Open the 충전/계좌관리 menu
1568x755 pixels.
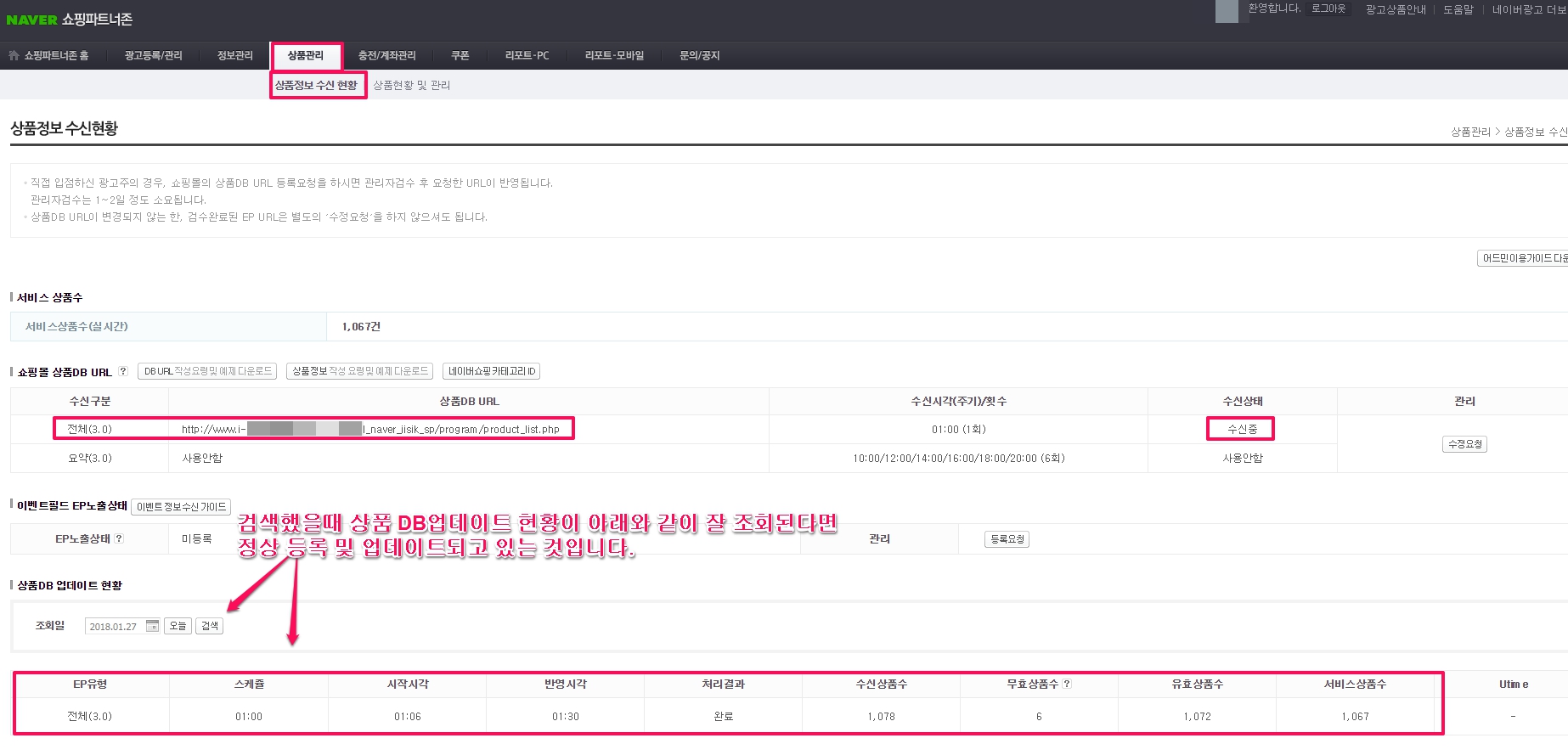pos(387,55)
